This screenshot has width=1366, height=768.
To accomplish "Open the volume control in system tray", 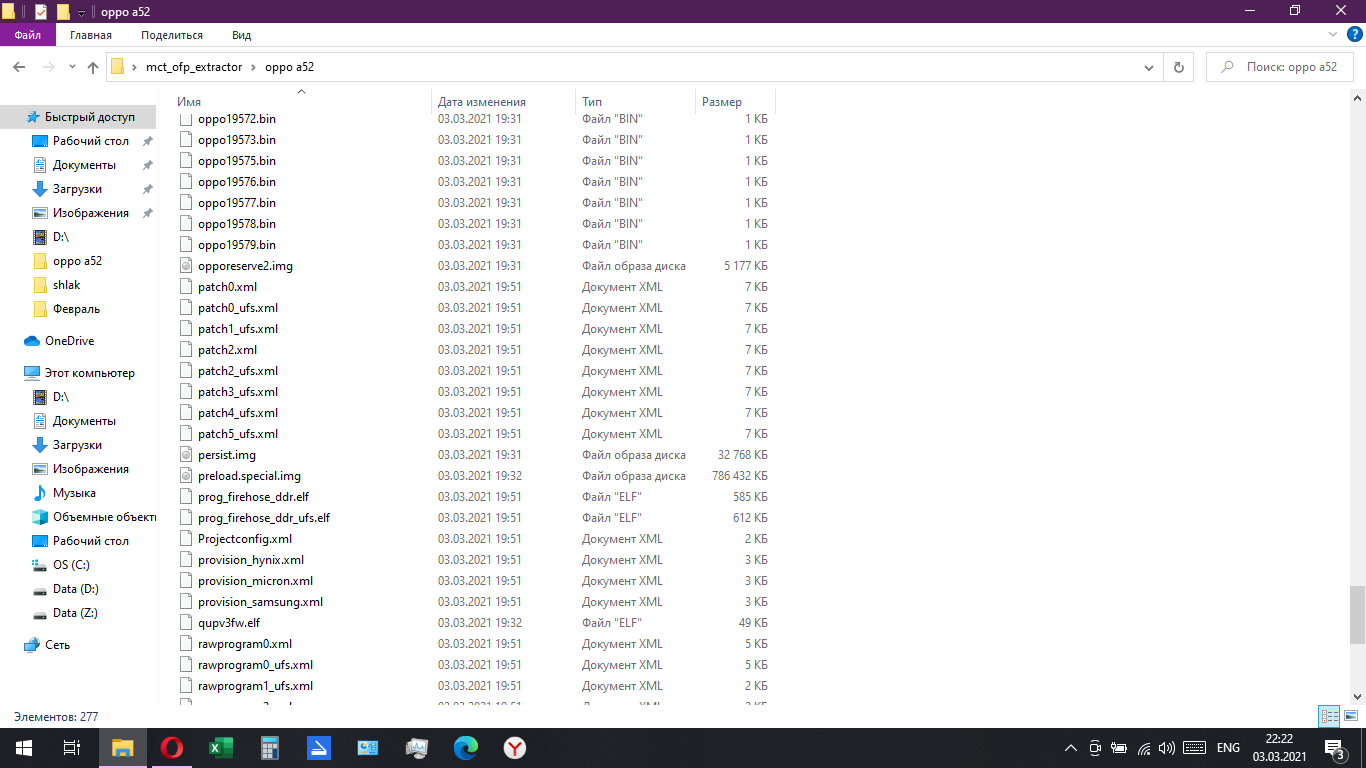I will pyautogui.click(x=1166, y=748).
